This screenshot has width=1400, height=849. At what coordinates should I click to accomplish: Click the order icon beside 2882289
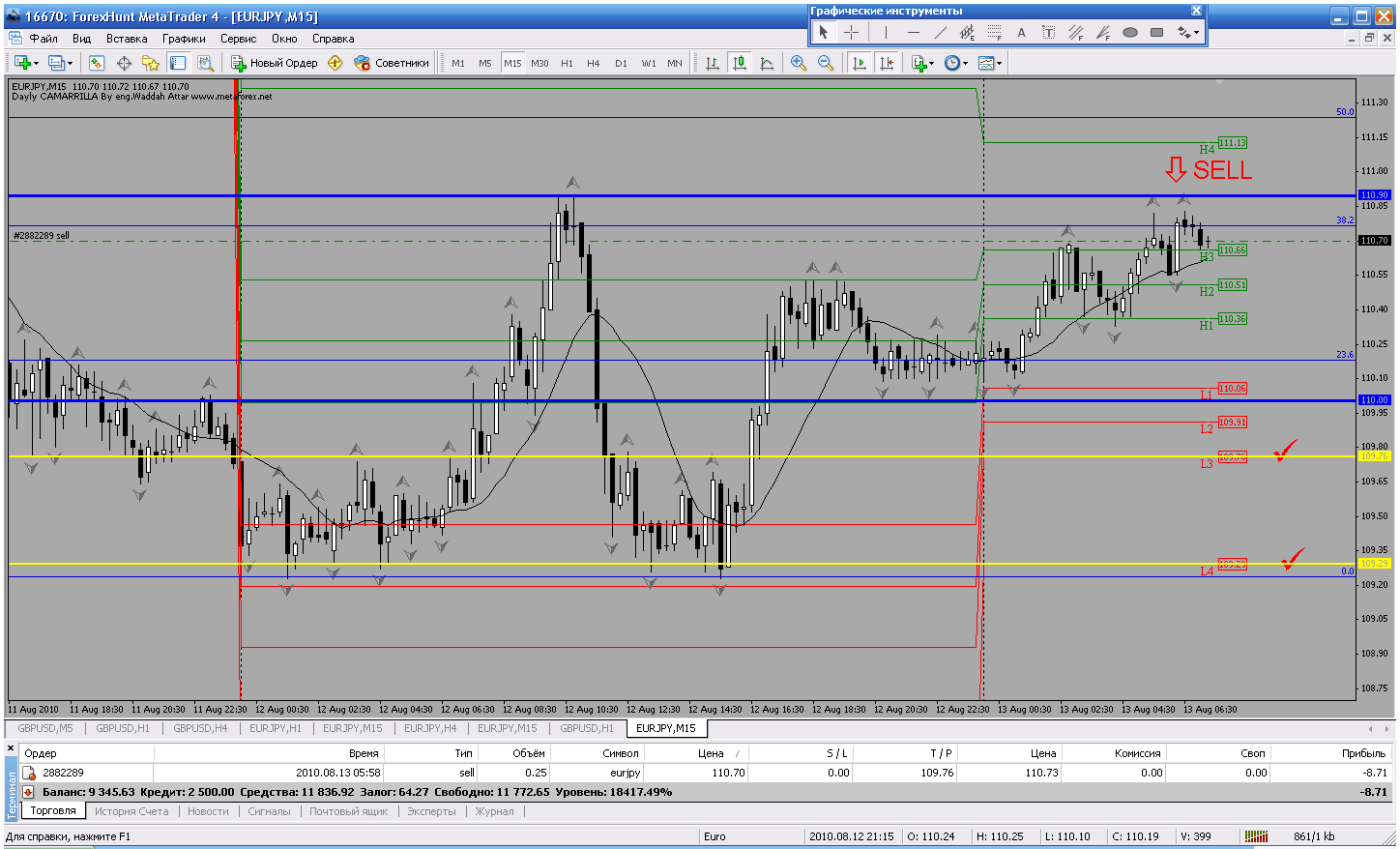tap(29, 773)
